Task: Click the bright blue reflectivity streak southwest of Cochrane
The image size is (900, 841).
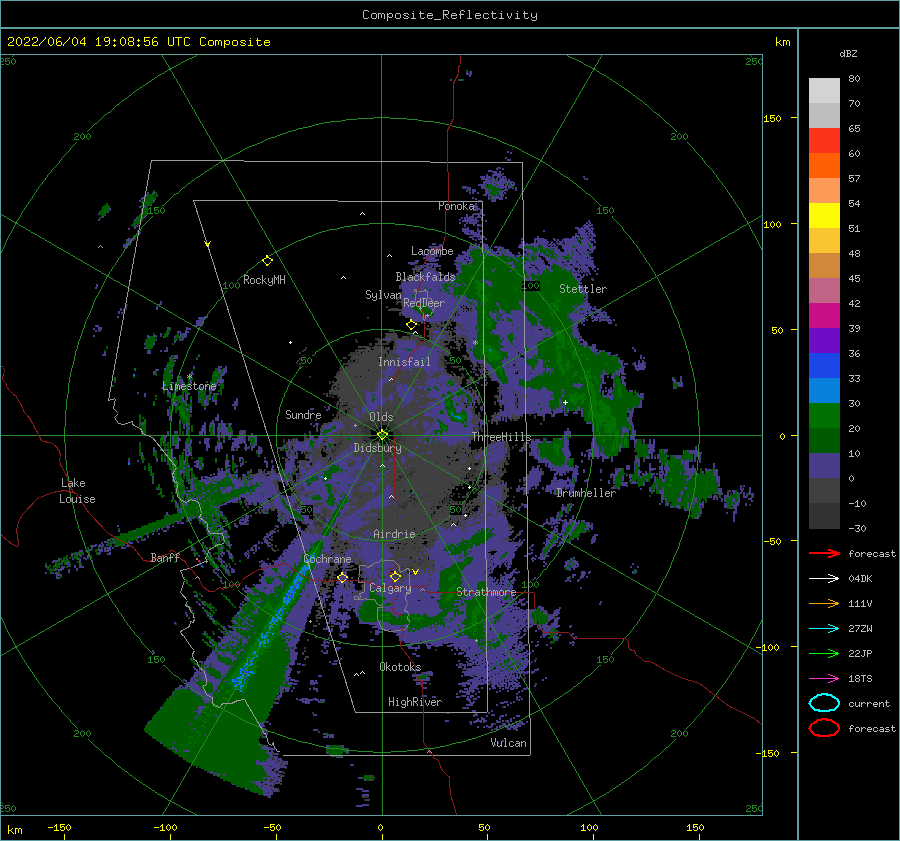Action: pos(270,623)
